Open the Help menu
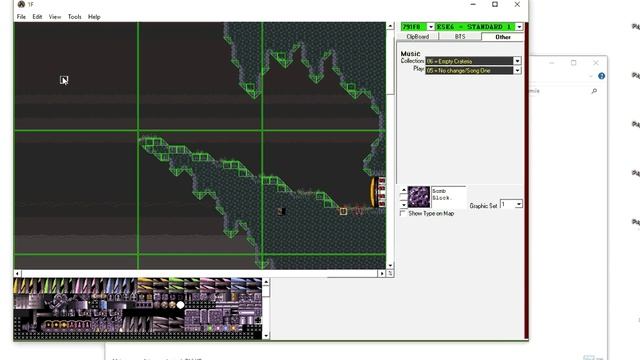Viewport: 640px width, 360px height. click(x=94, y=17)
